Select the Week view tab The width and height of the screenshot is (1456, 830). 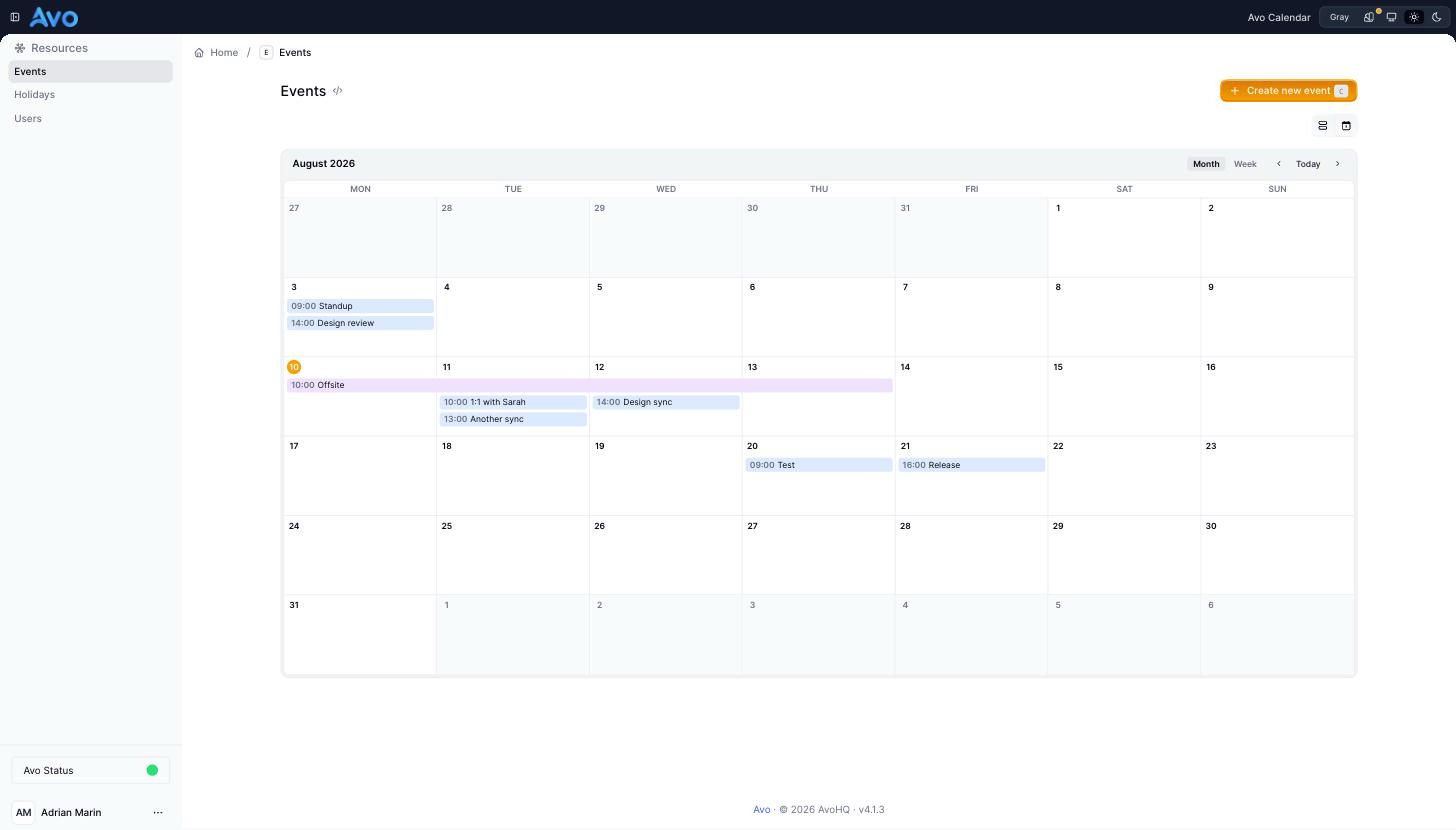click(1245, 164)
